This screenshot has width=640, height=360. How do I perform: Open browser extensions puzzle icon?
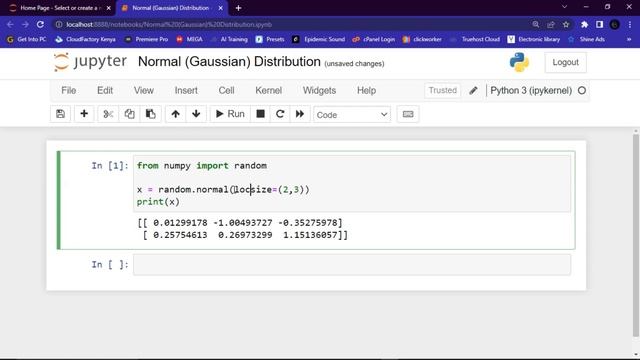coord(584,24)
